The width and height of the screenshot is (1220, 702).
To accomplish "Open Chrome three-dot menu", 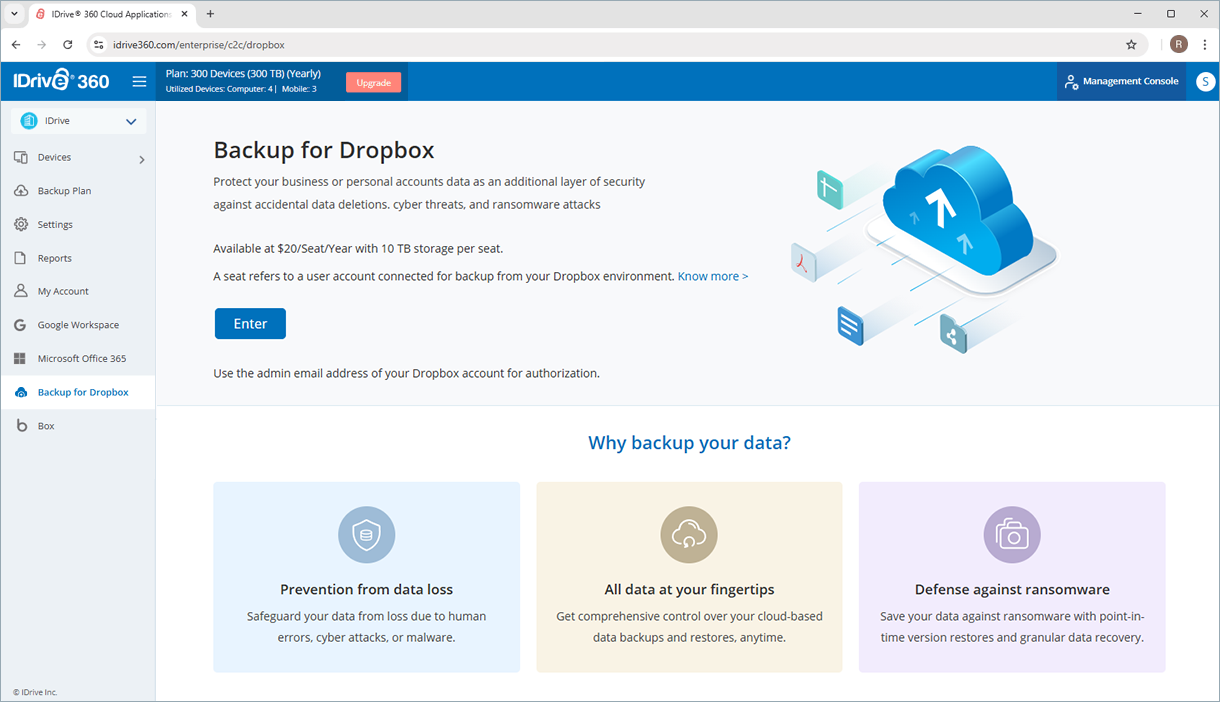I will [x=1205, y=45].
